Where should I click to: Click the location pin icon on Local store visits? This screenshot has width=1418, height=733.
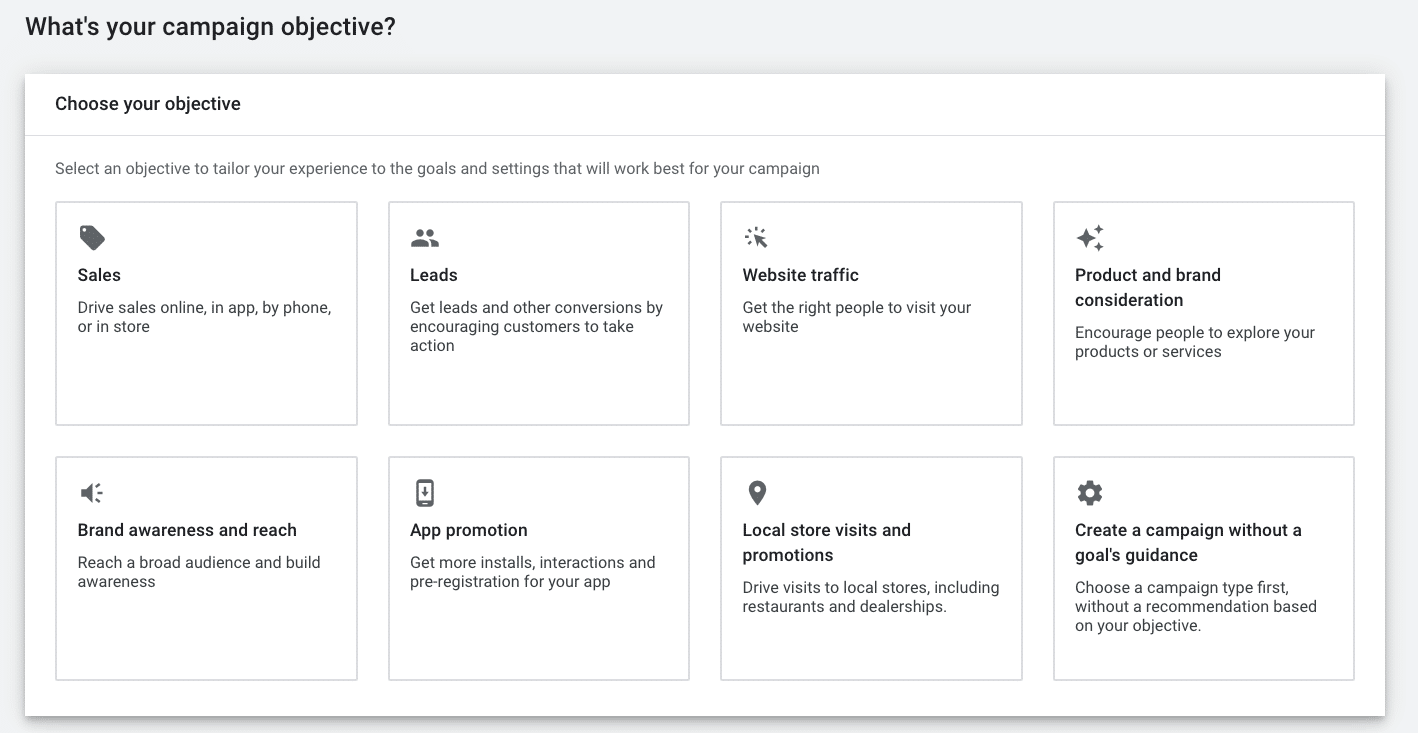point(757,492)
